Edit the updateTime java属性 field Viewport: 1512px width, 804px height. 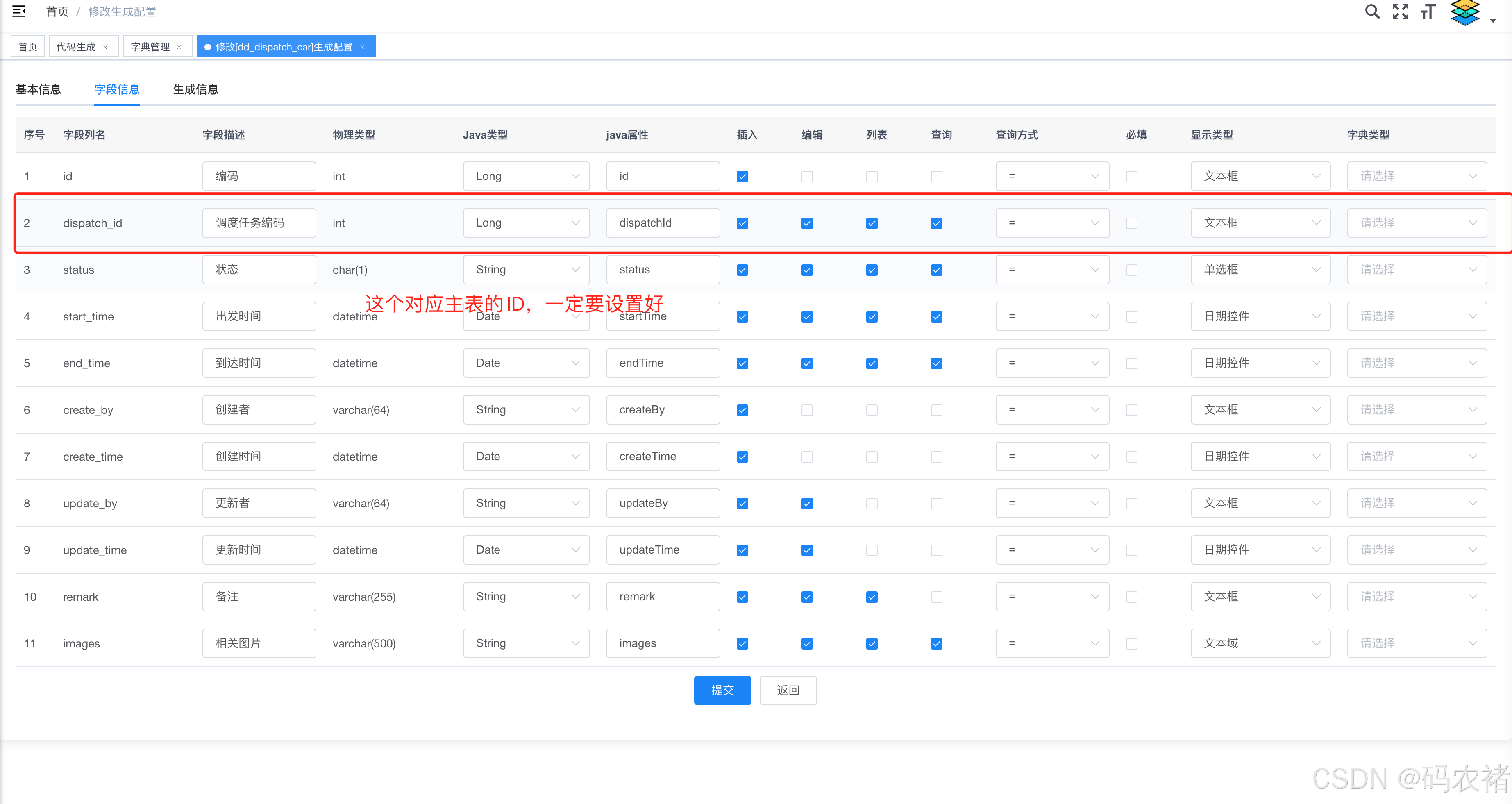coord(663,550)
